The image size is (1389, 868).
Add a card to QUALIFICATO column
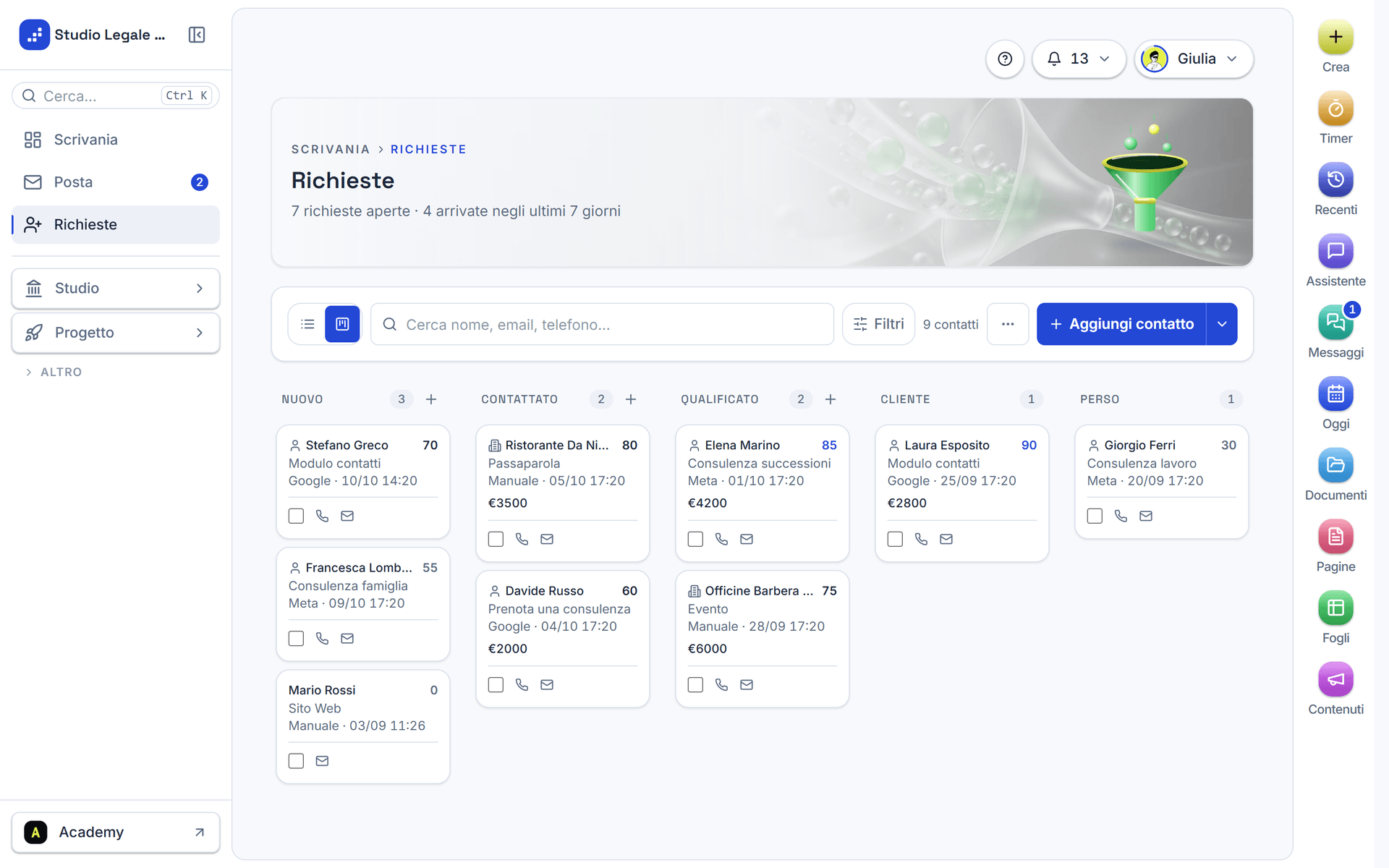point(831,399)
